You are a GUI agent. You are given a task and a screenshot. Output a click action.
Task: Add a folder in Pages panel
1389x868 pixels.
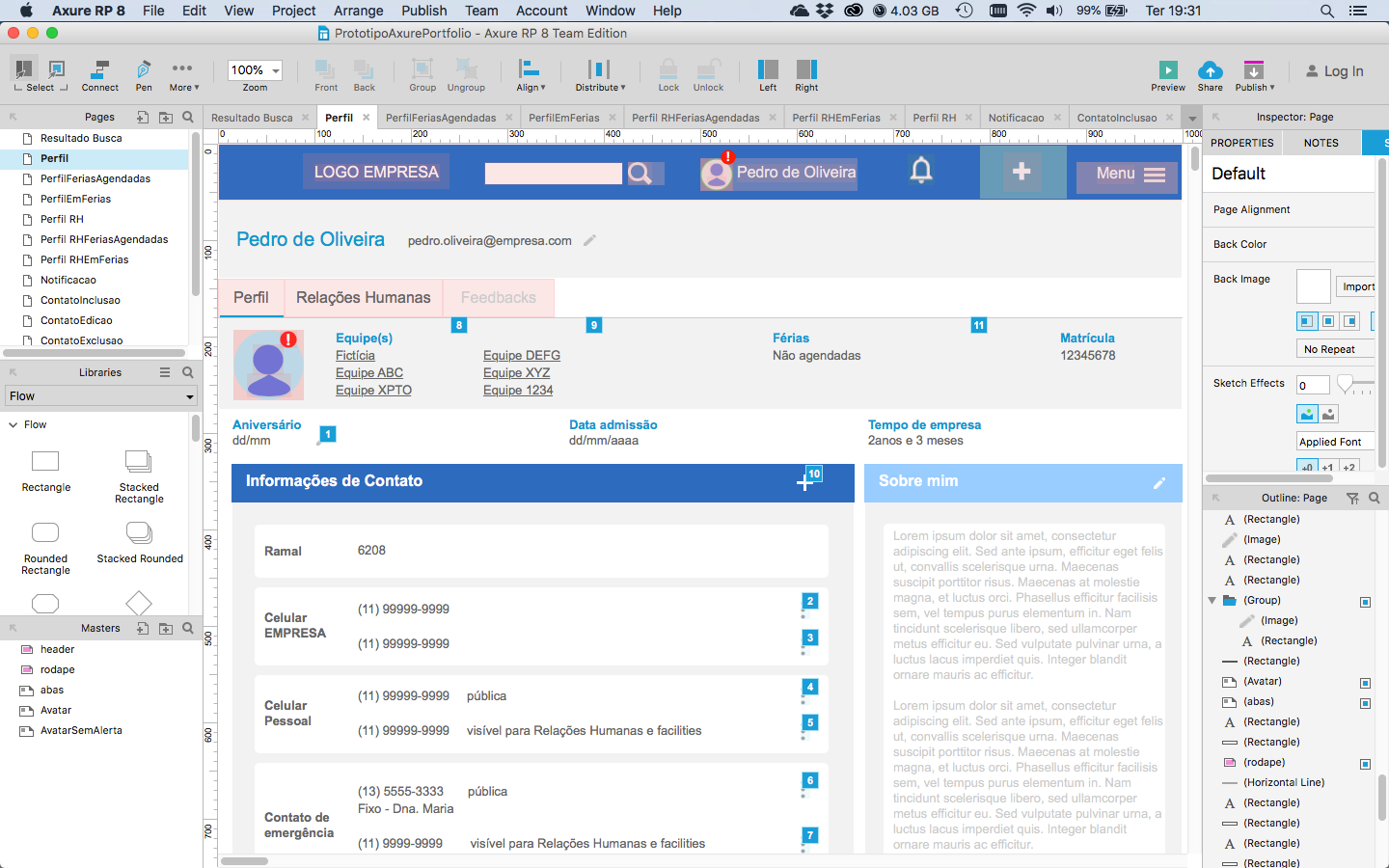tap(166, 117)
